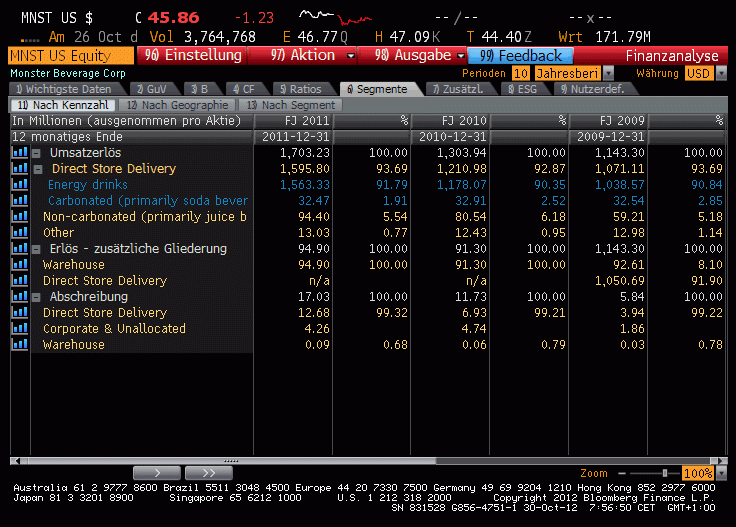Click the Einstellung button
This screenshot has width=736, height=527.
coord(192,55)
